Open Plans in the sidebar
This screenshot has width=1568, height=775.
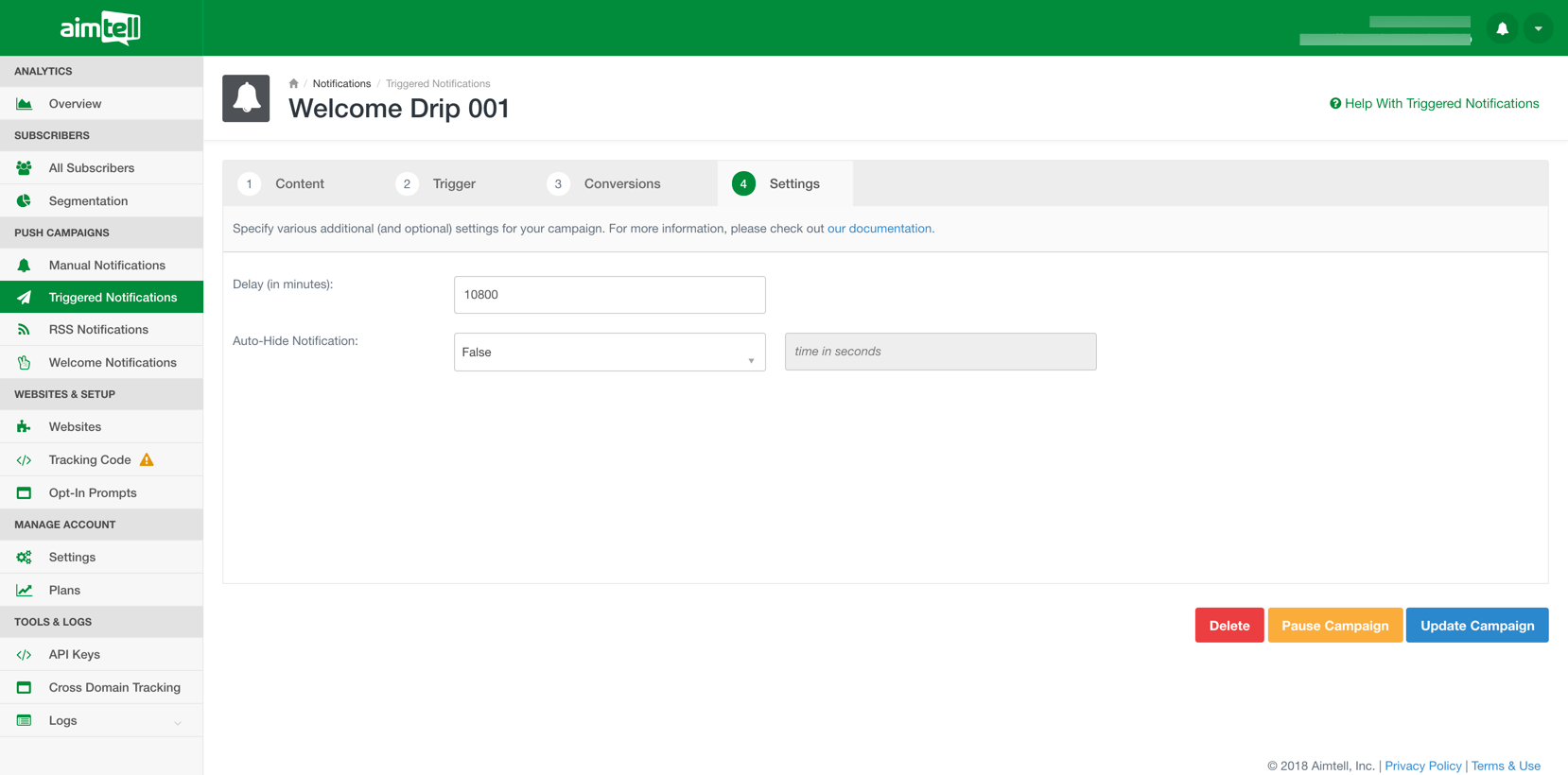pyautogui.click(x=101, y=591)
